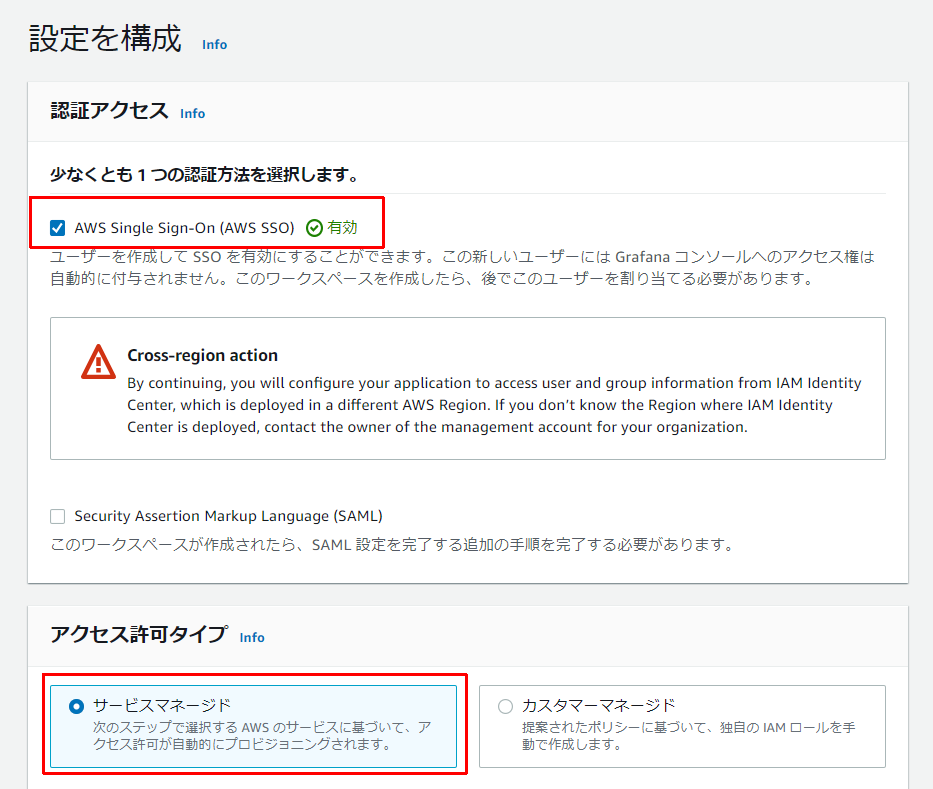
Task: Select the カスタマーマネージド radio button
Action: [x=505, y=706]
